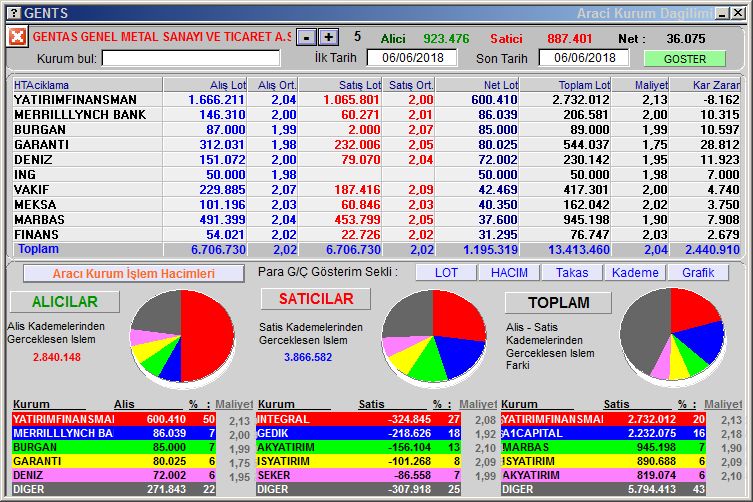Click green MARBAS total row

(603, 447)
